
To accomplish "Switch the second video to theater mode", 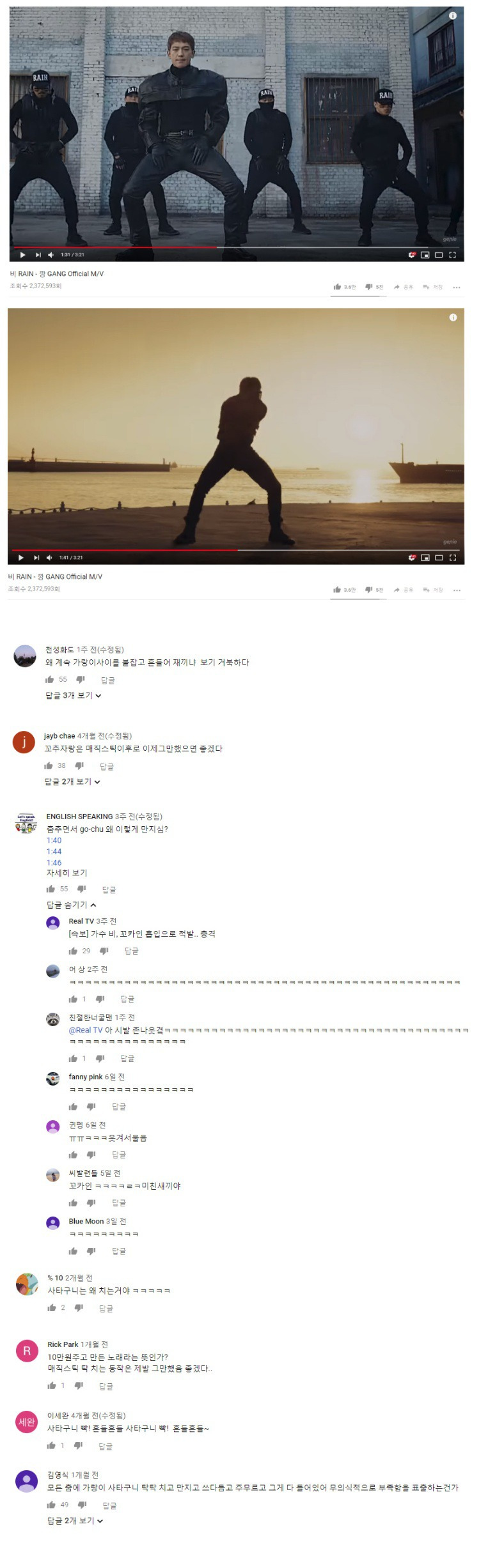I will [x=439, y=558].
